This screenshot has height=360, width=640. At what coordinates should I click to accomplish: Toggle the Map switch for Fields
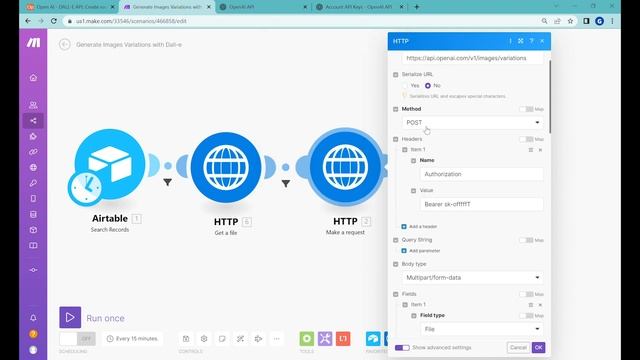point(526,294)
